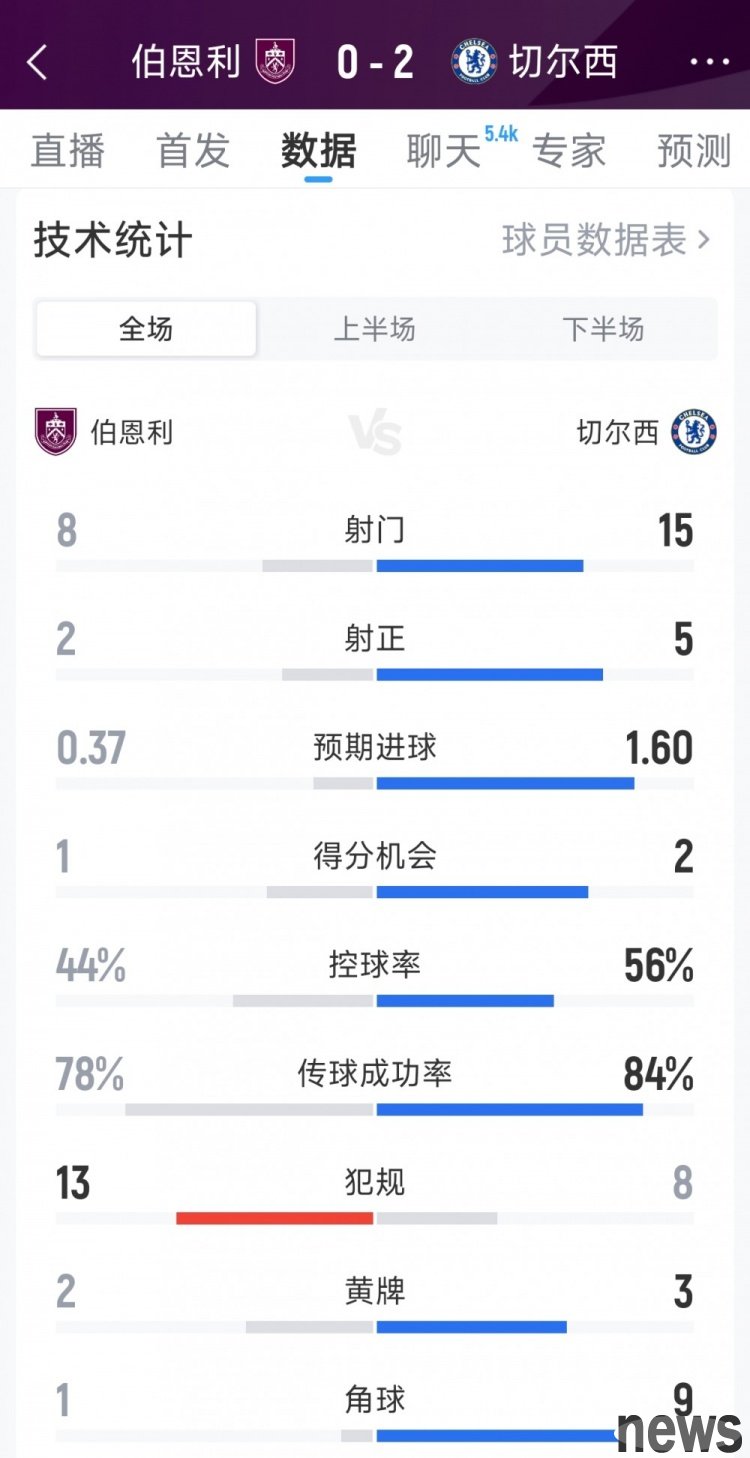Tap the 切尔西 team name in header

(564, 62)
